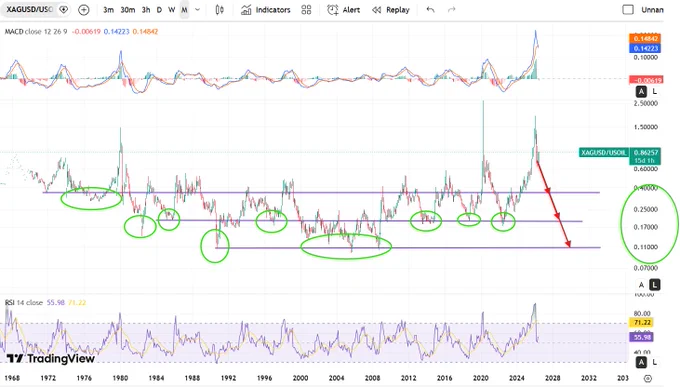Create a new Alert
This screenshot has width=680, height=387.
[x=343, y=10]
